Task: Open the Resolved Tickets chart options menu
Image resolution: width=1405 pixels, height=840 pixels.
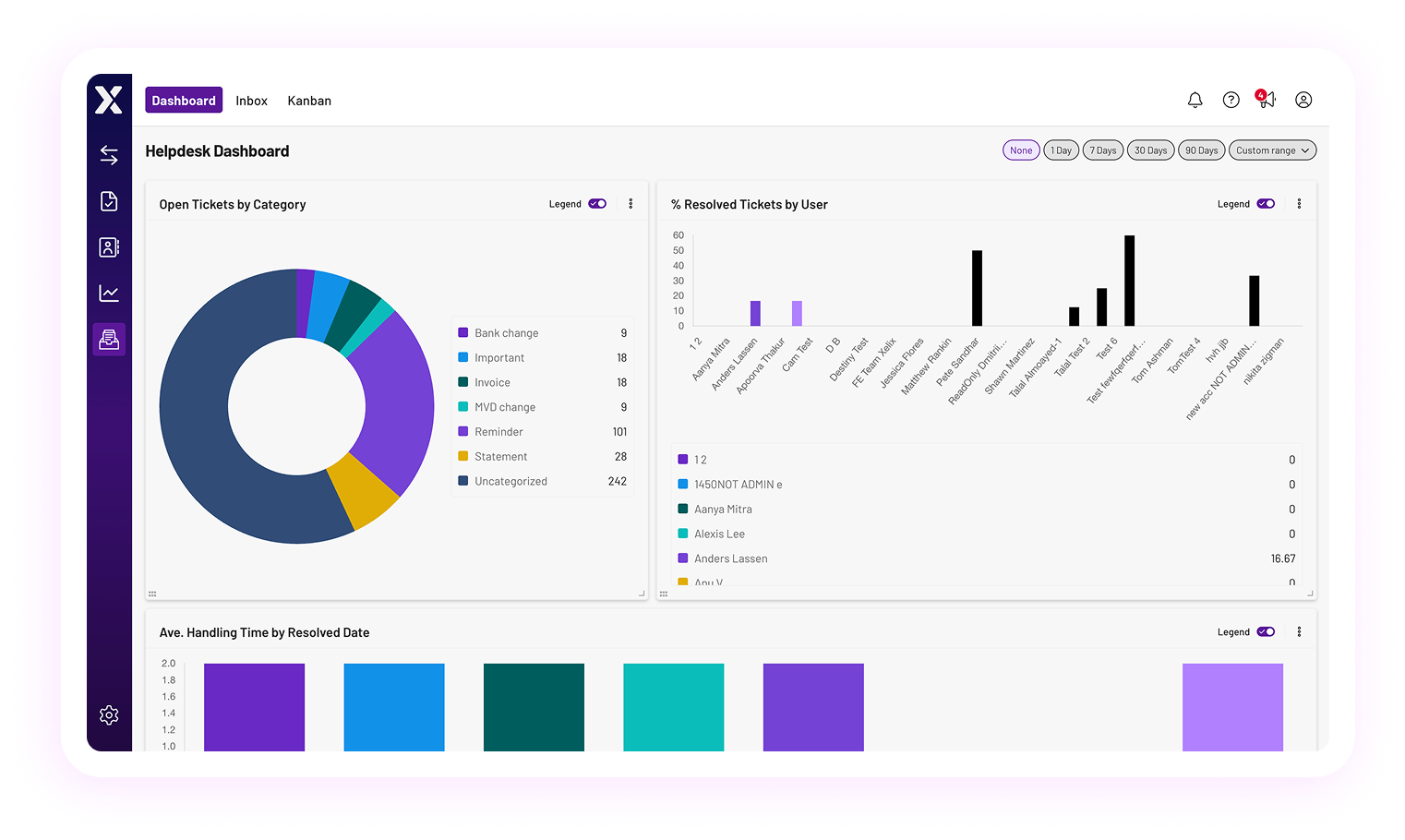Action: pyautogui.click(x=1299, y=203)
